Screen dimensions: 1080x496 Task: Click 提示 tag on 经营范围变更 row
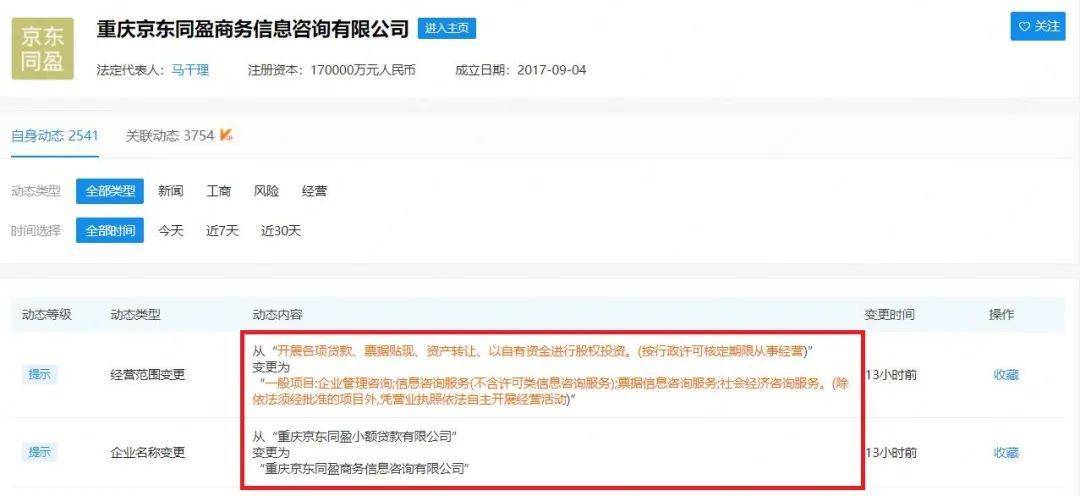[x=39, y=375]
